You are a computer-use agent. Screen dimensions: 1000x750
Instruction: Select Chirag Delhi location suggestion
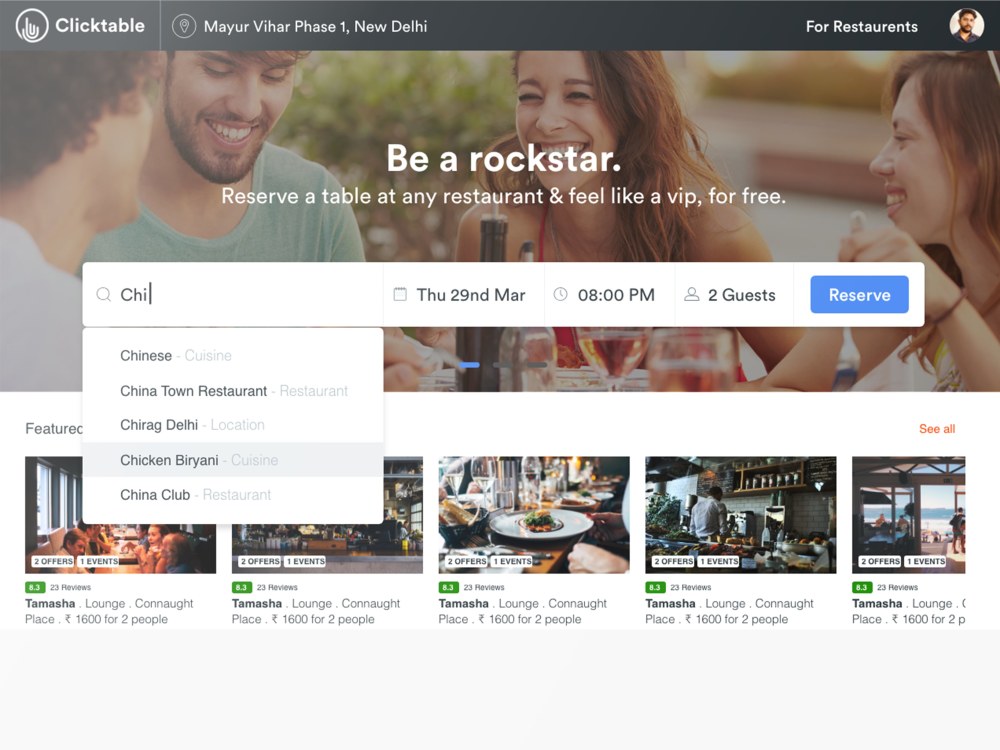point(233,425)
